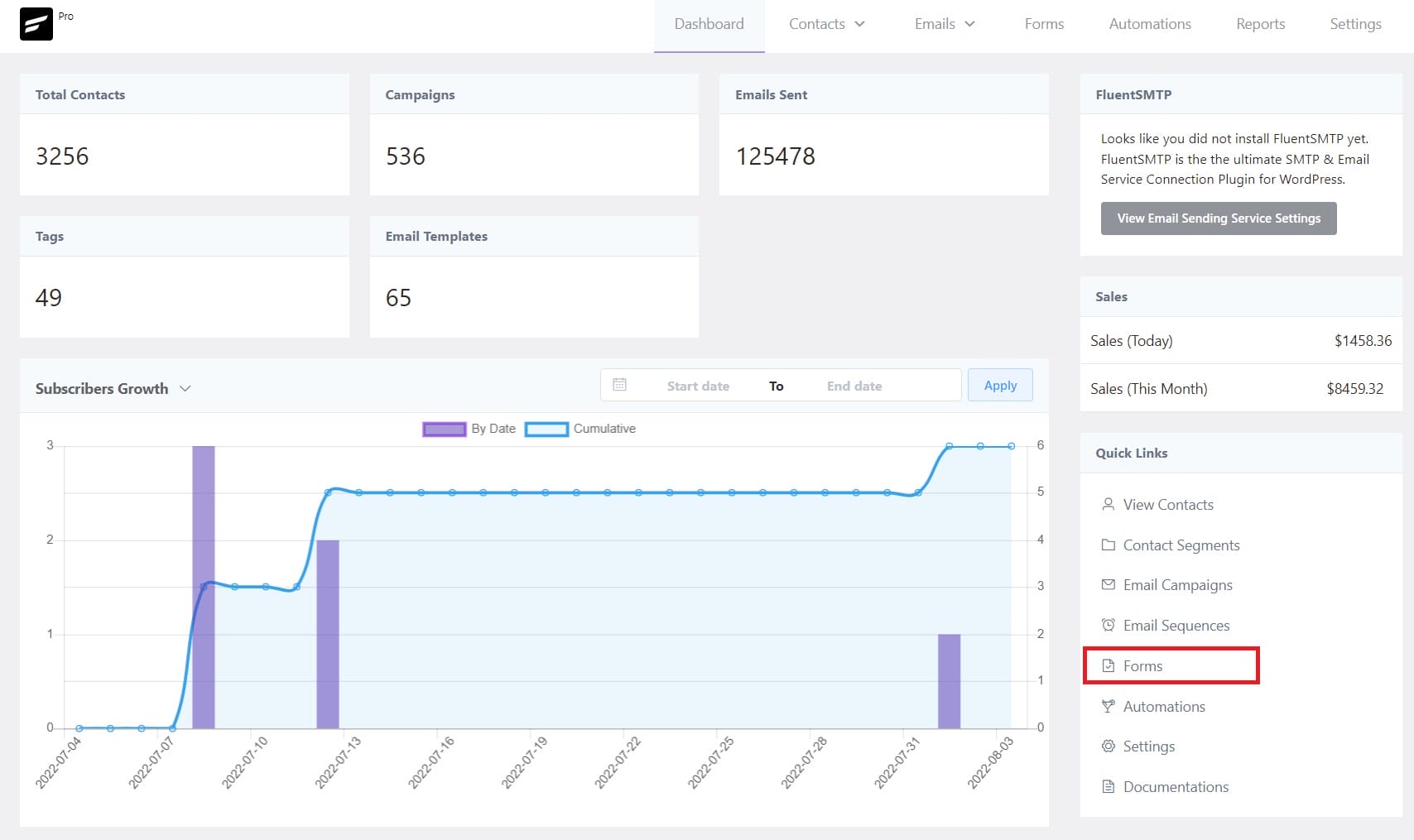Viewport: 1414px width, 840px height.
Task: Click the Forms document icon
Action: click(x=1108, y=665)
